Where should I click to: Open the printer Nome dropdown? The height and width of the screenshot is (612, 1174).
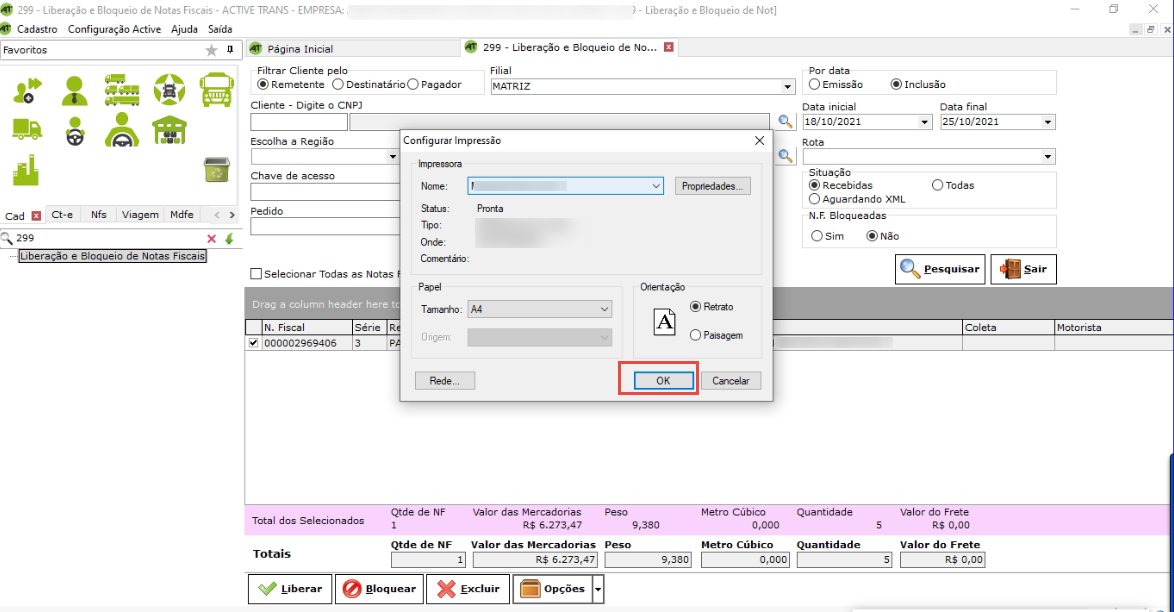[x=656, y=186]
